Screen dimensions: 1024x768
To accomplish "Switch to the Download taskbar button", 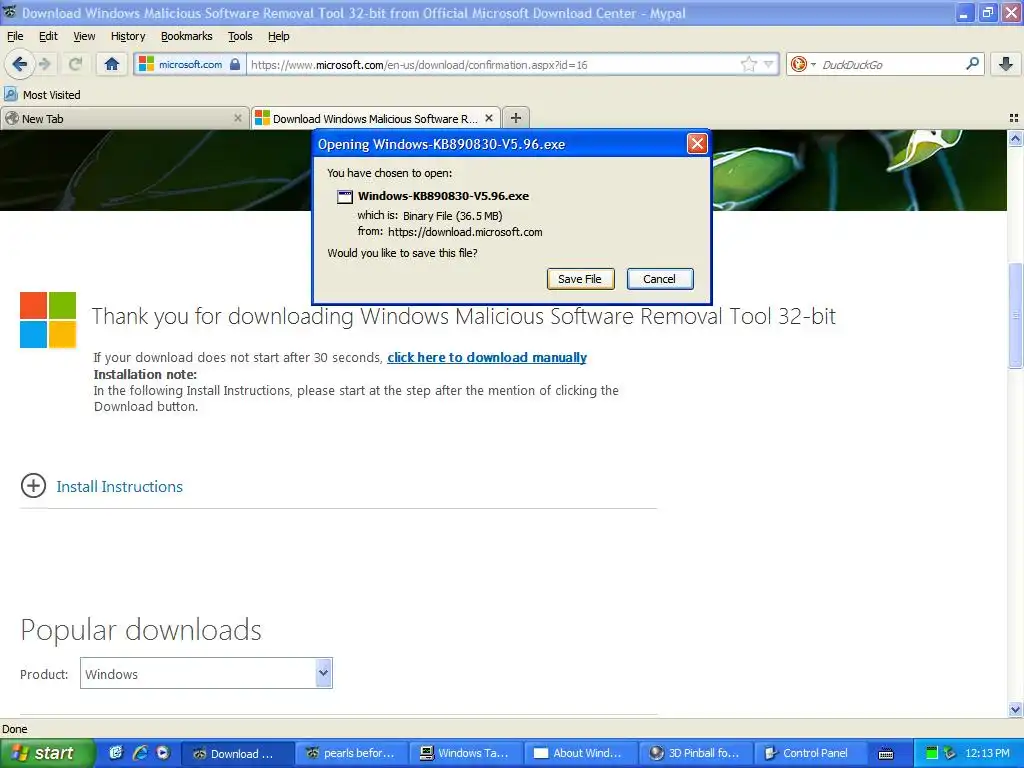I will tap(236, 754).
